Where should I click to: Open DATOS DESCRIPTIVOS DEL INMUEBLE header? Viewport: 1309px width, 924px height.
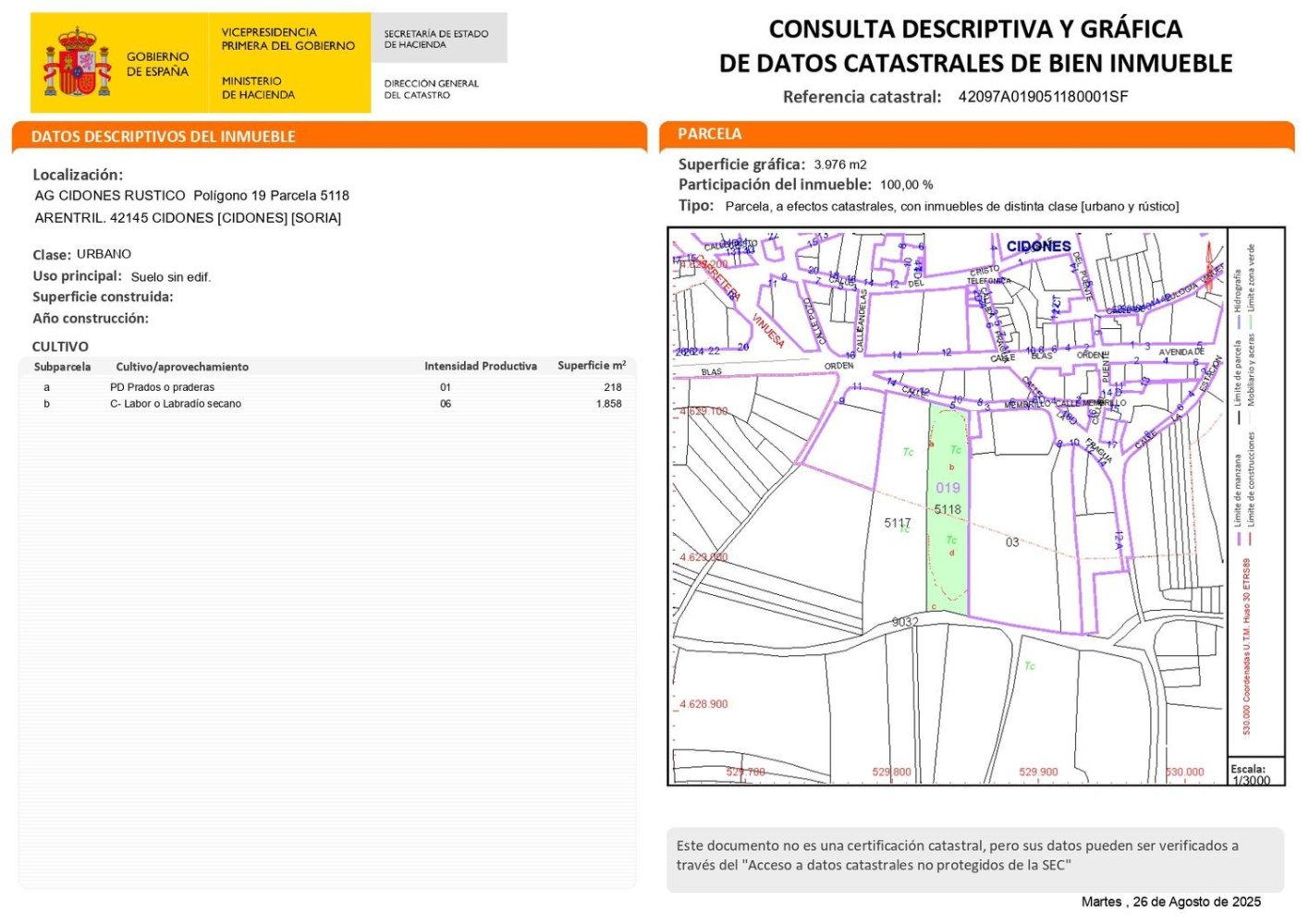point(164,137)
